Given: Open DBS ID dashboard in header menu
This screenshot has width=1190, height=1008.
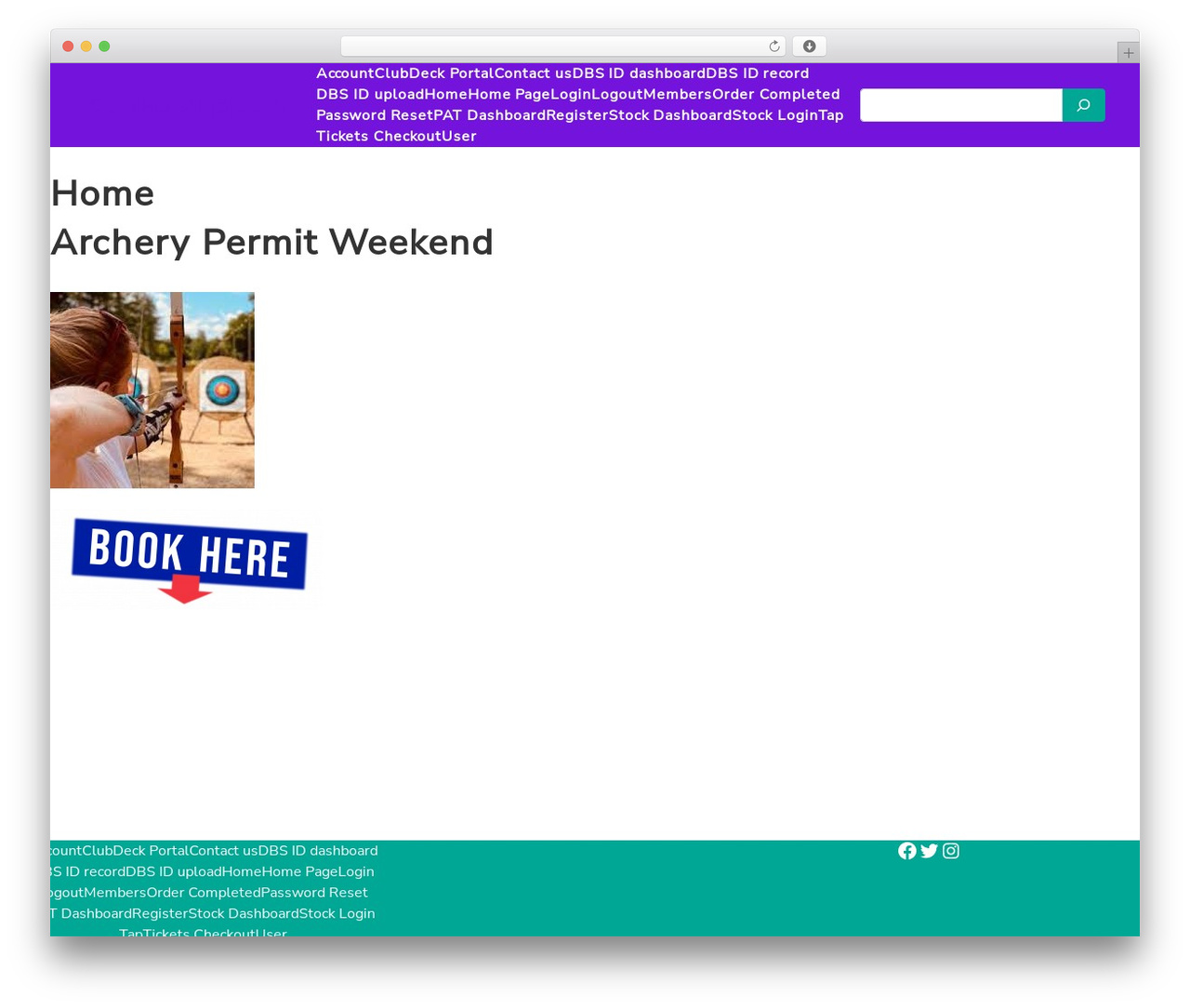Looking at the screenshot, I should point(639,73).
